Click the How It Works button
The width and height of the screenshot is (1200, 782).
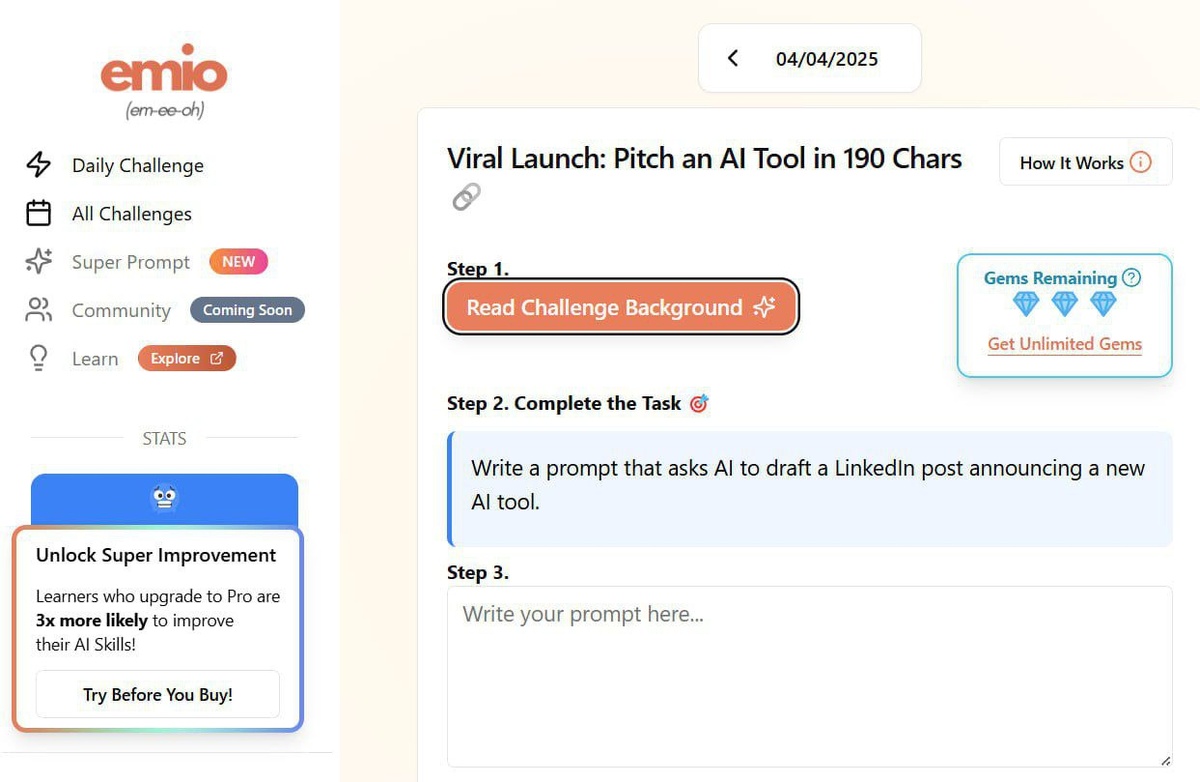pos(1085,162)
